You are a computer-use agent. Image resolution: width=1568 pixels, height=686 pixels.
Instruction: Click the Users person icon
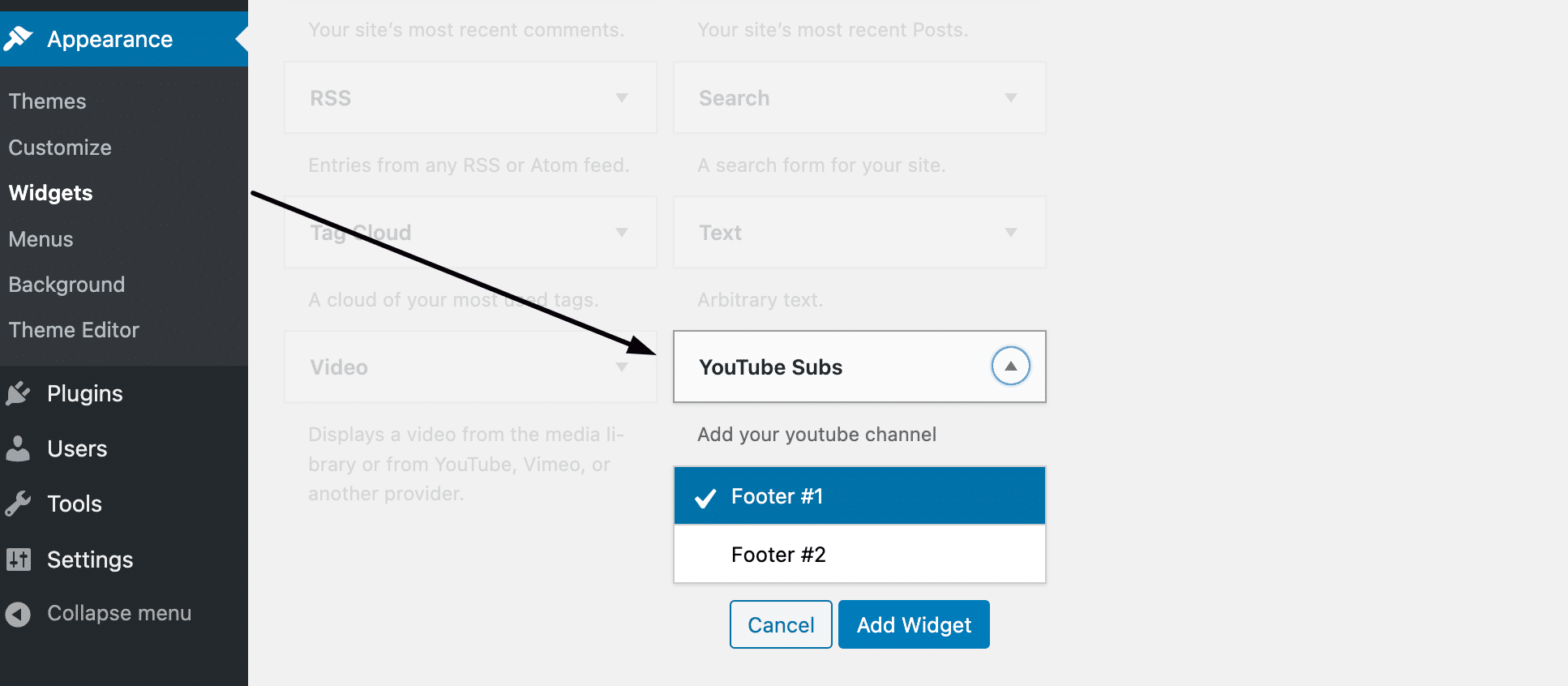click(x=19, y=448)
